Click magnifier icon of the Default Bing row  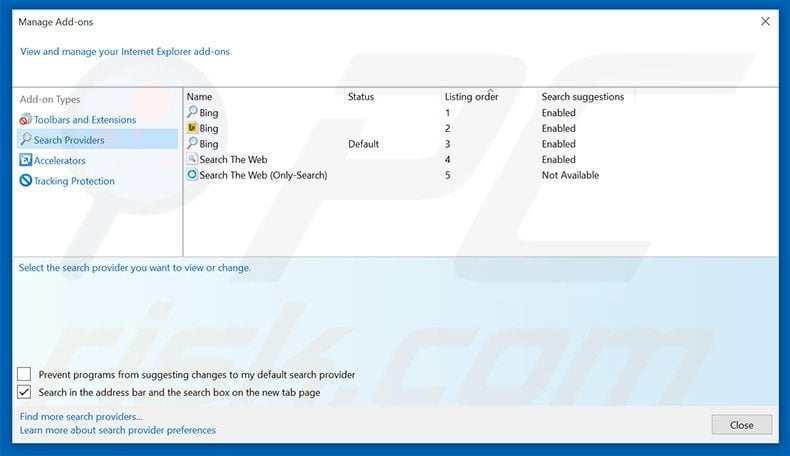click(x=192, y=143)
